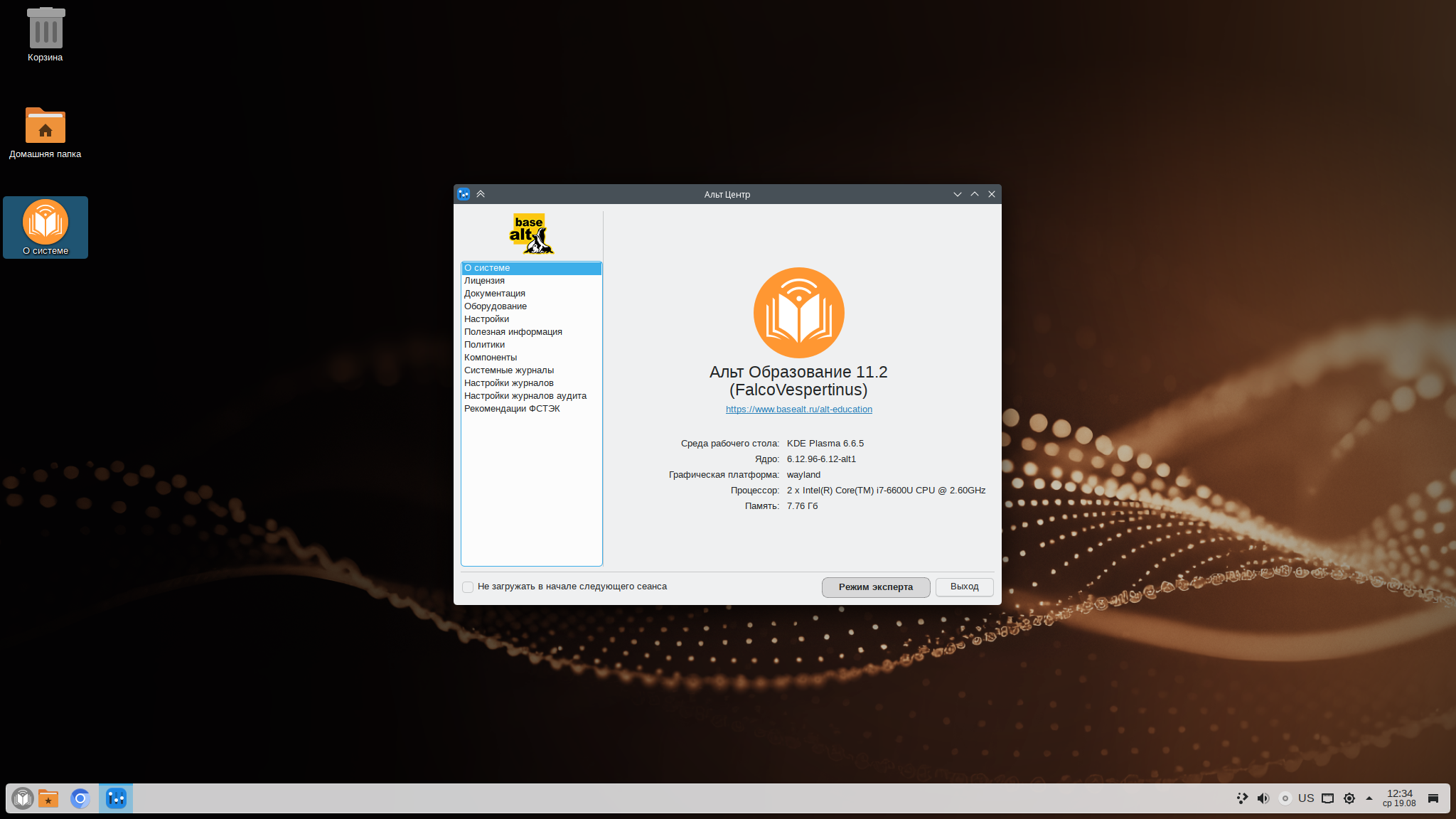Open the brightness settings tray icon
This screenshot has width=1456, height=819.
point(1349,798)
